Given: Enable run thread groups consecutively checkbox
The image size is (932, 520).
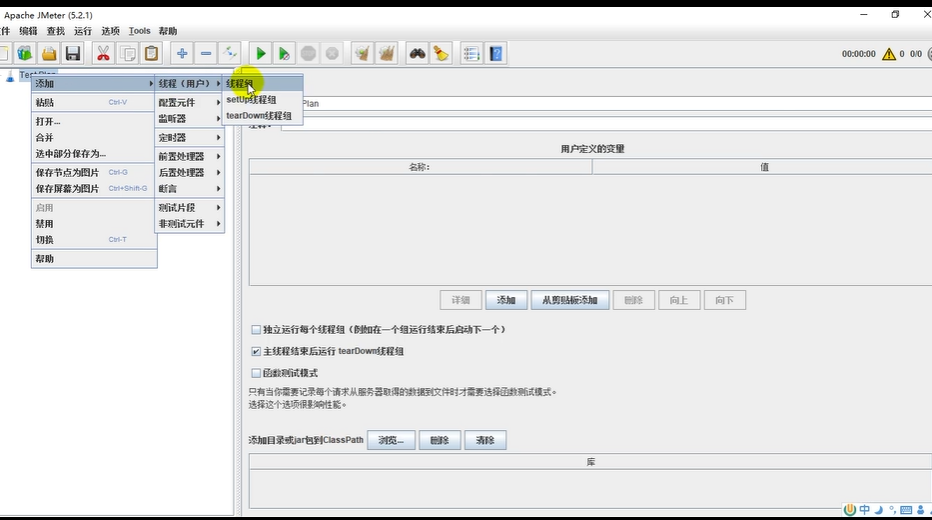Looking at the screenshot, I should tap(256, 329).
